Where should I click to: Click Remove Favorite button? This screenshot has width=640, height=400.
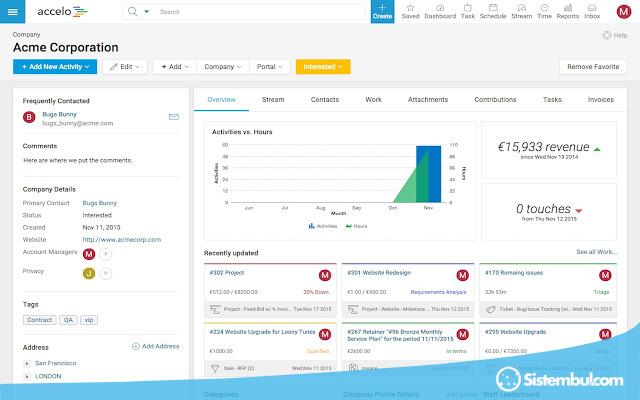[593, 67]
